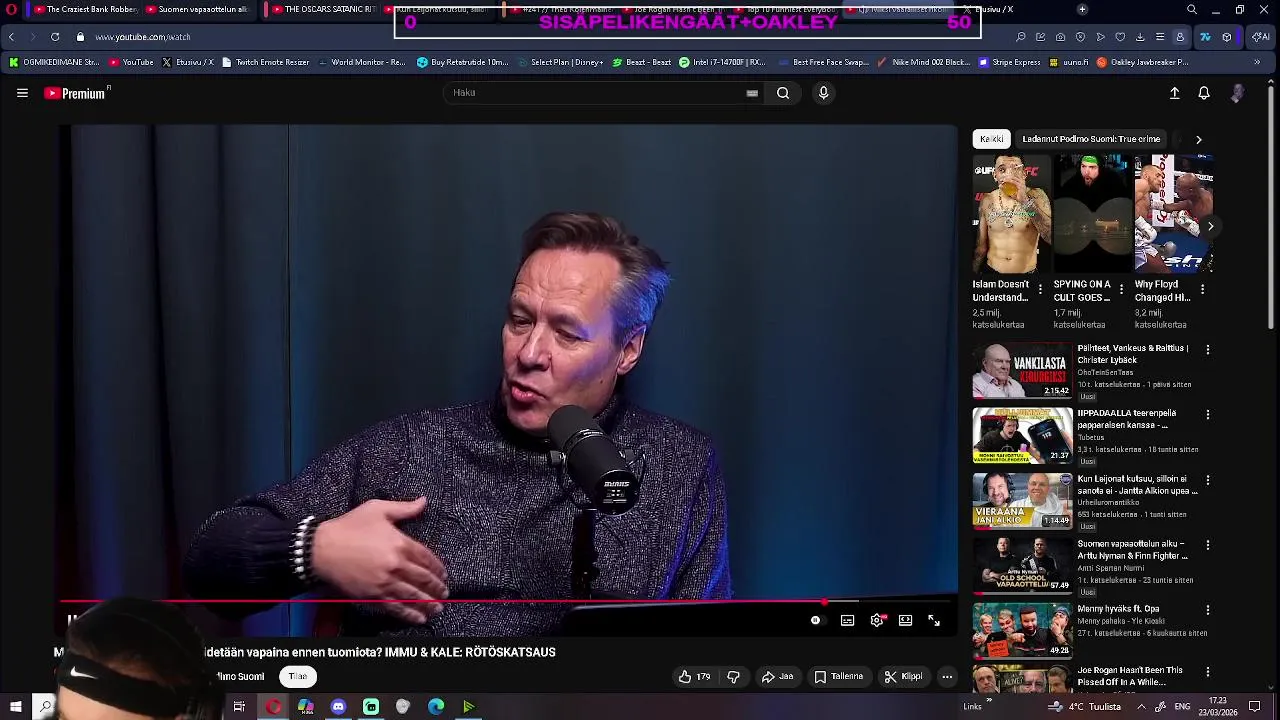Screen dimensions: 1280x720
Task: Open the on-screen keyboard in search box
Action: click(752, 93)
